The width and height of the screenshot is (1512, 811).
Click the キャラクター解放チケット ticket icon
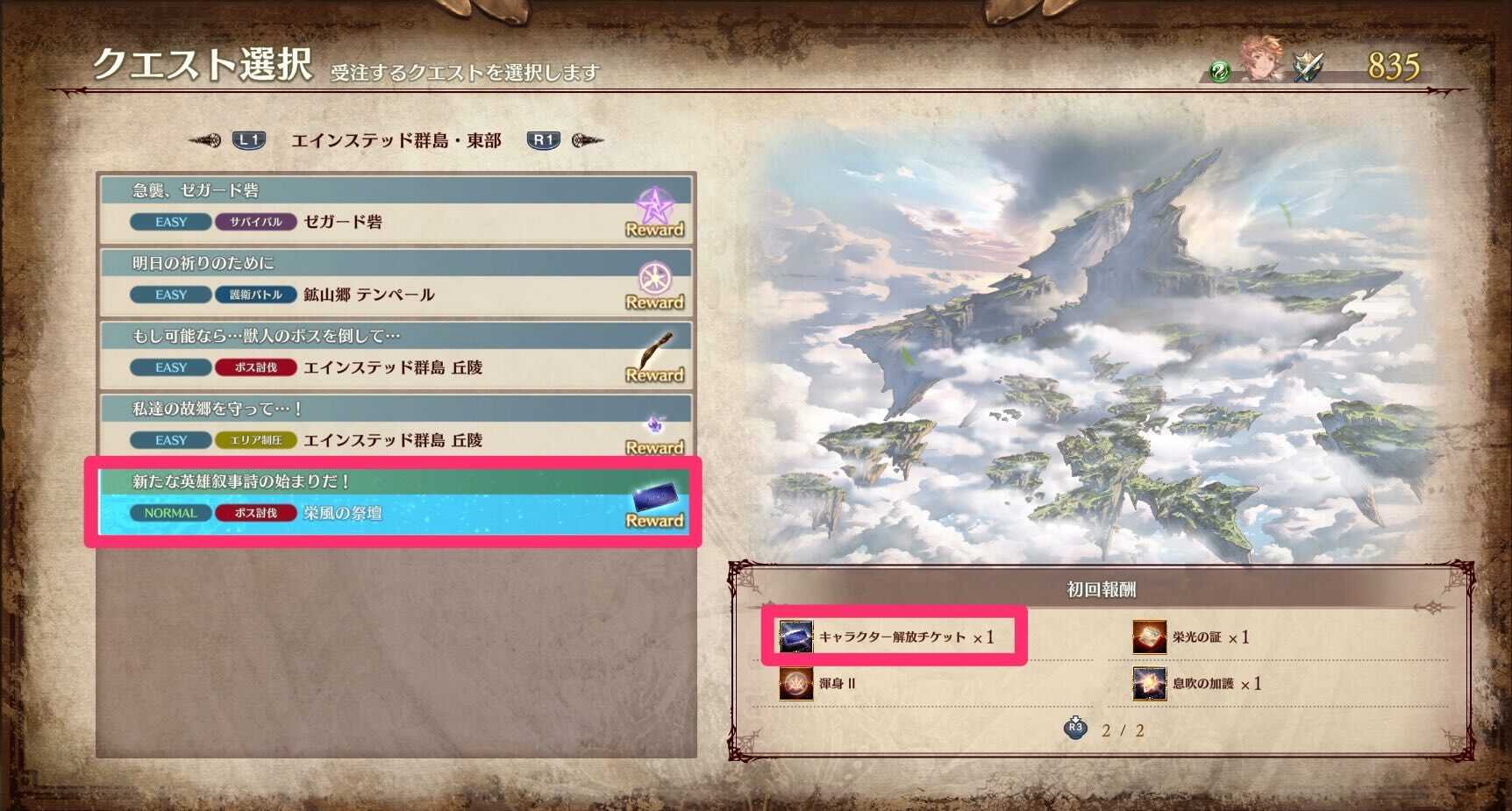pos(795,637)
